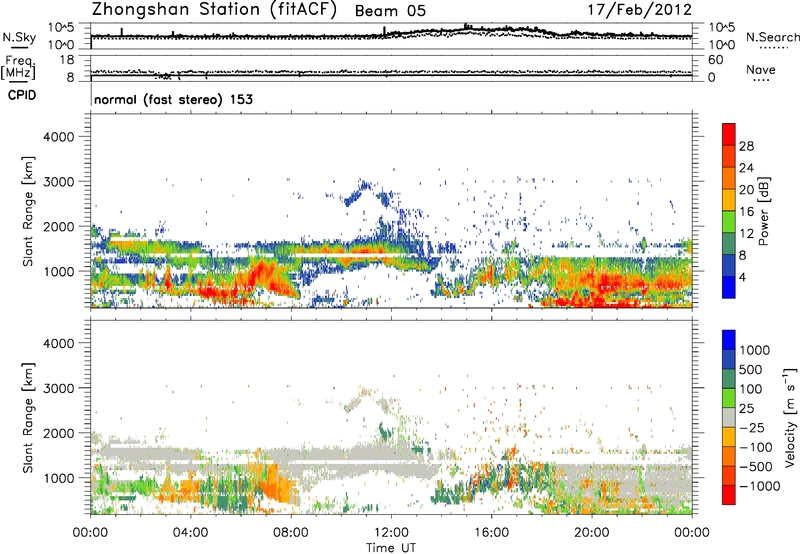The height and width of the screenshot is (554, 800).
Task: Click the 'N.Sky' legend label
Action: [19, 37]
